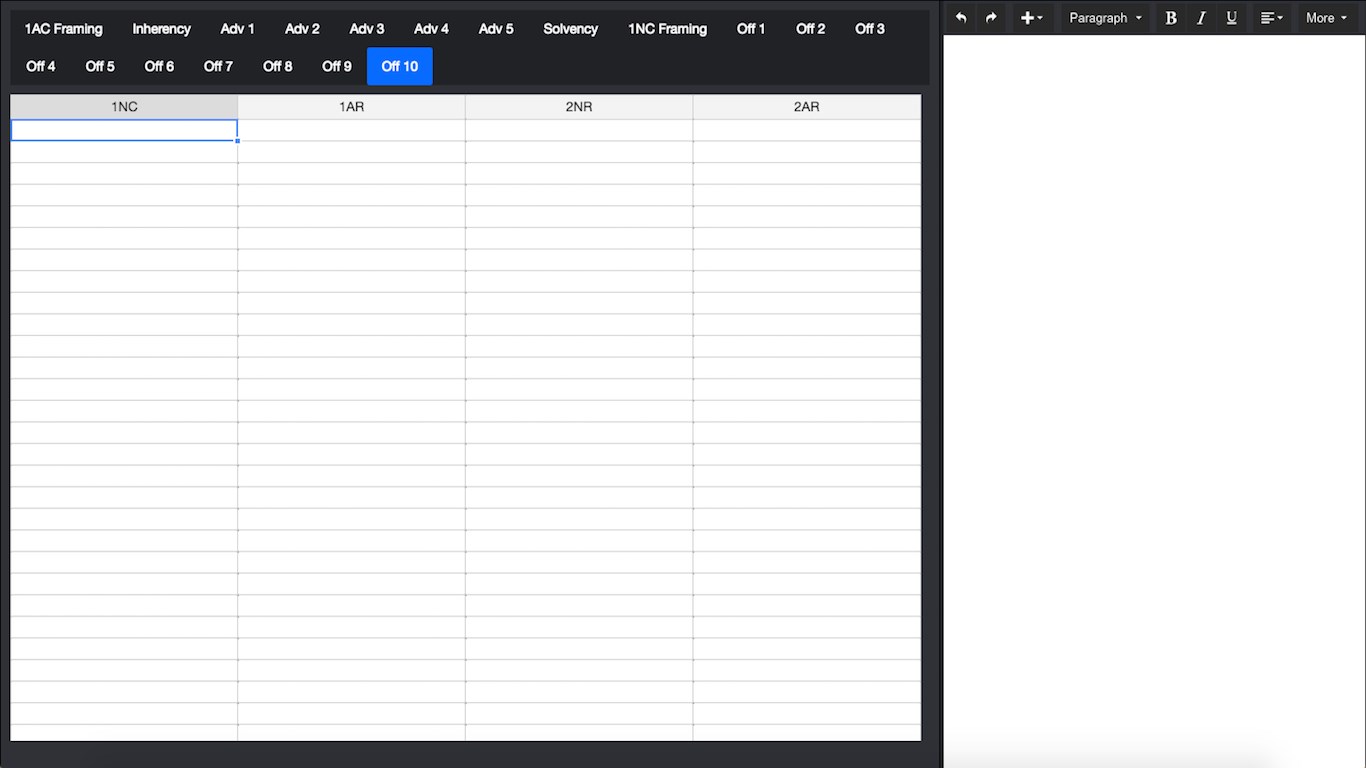Toggle underline formatting
The image size is (1366, 768).
(x=1231, y=18)
